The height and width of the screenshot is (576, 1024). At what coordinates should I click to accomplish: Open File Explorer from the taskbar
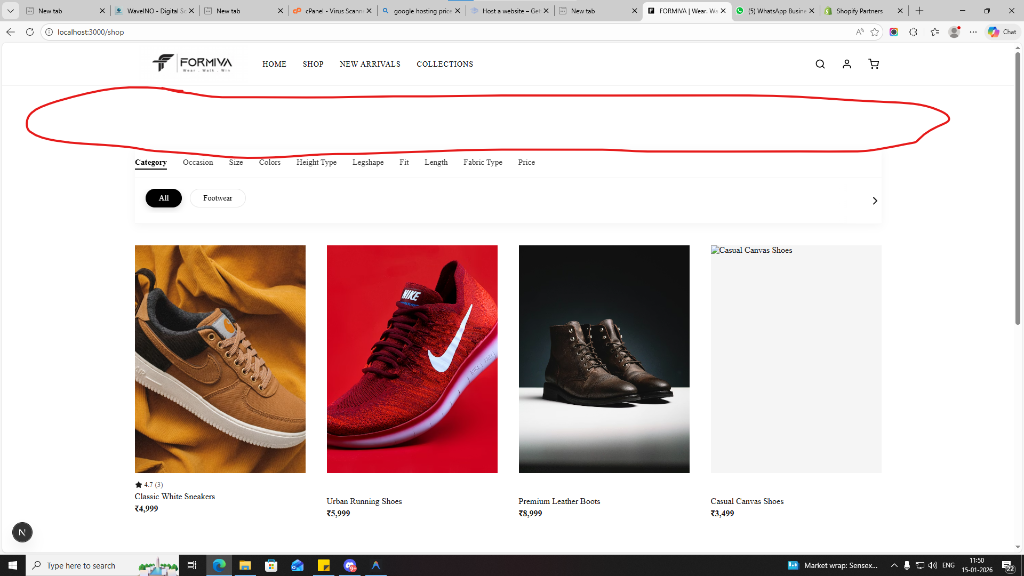[245, 565]
